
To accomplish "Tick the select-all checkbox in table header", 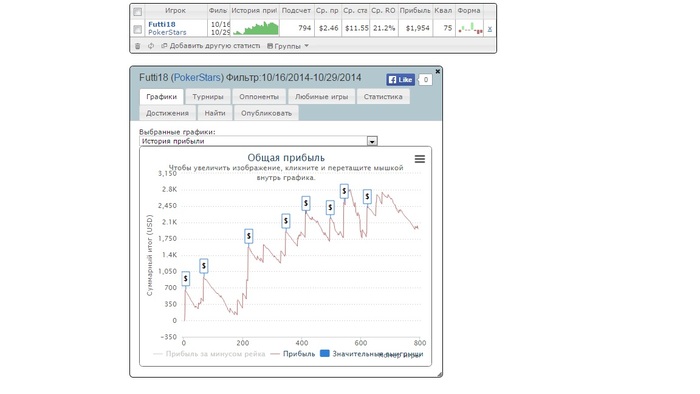I will 138,12.
